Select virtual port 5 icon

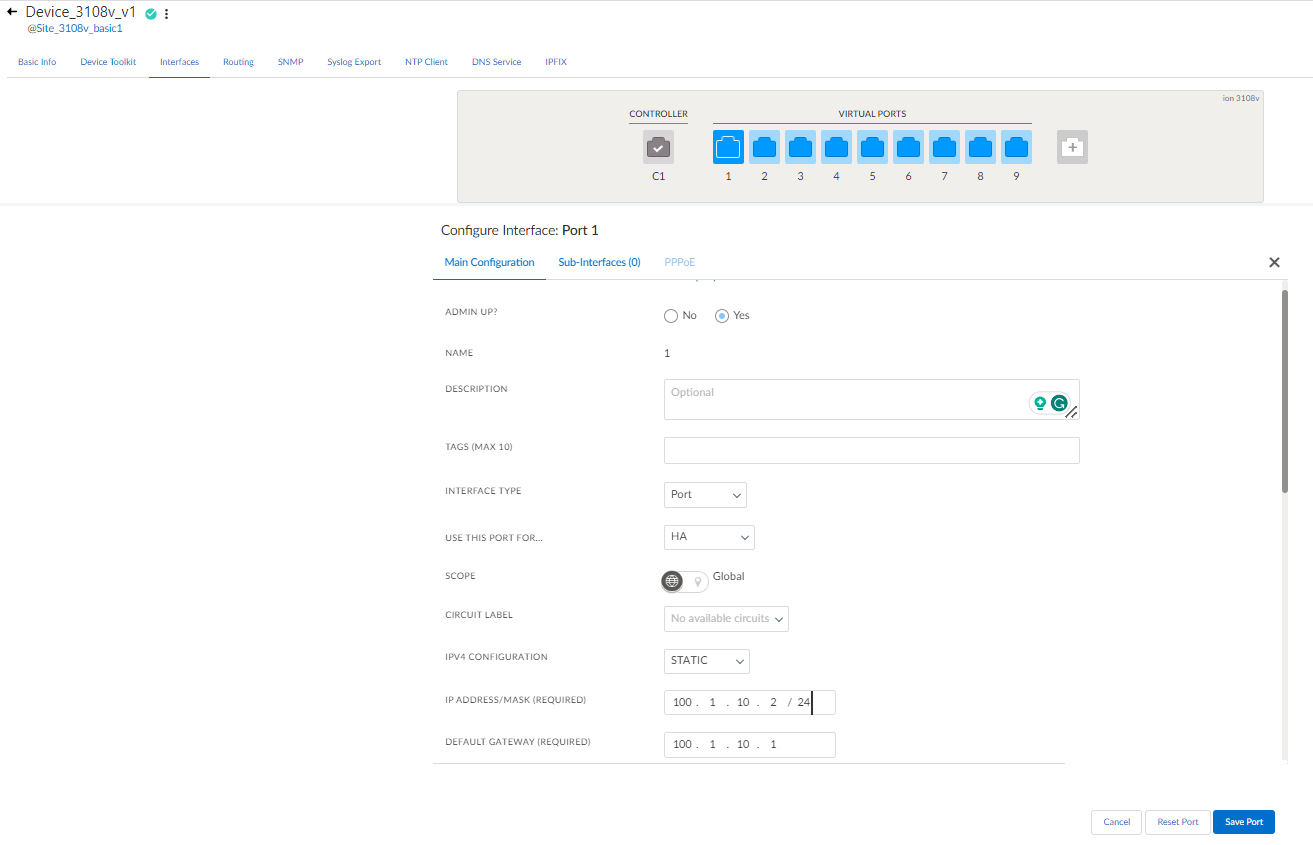click(x=872, y=147)
